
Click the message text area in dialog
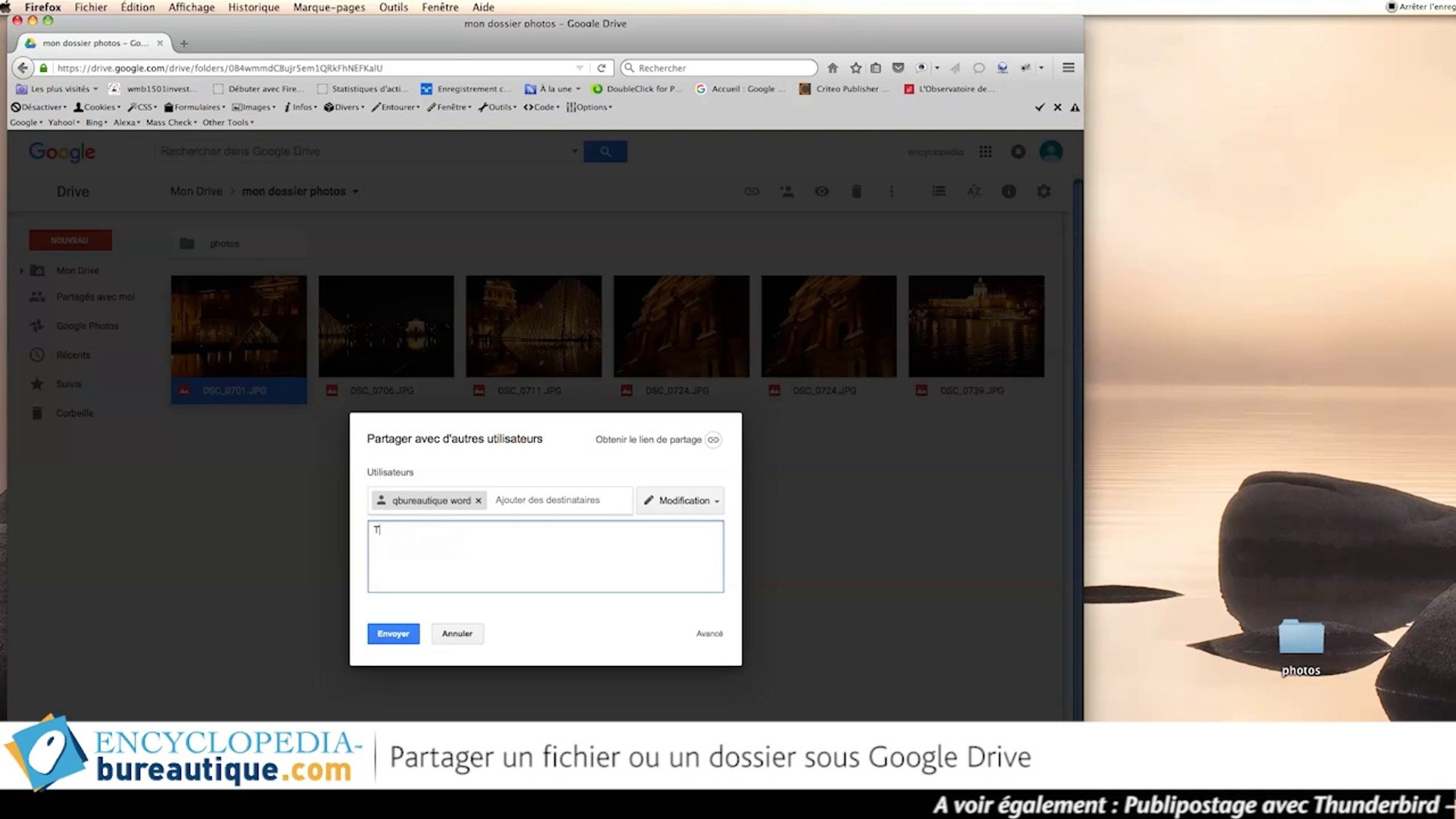(x=545, y=557)
